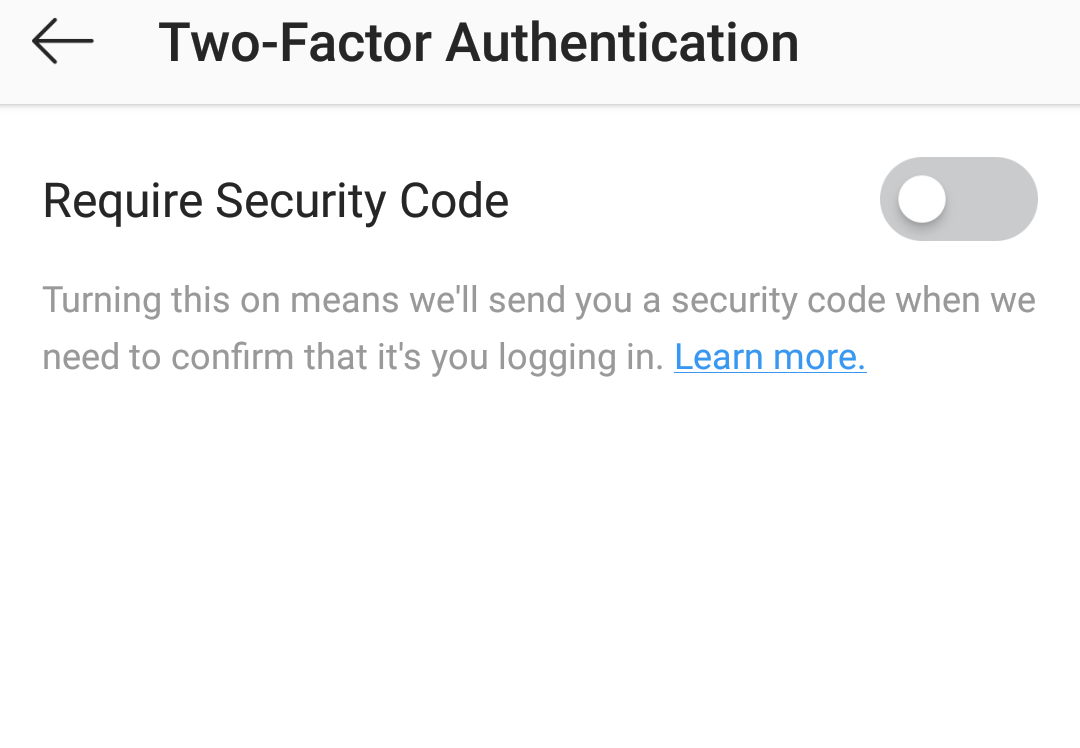Click the underlined Learn more text

[770, 357]
